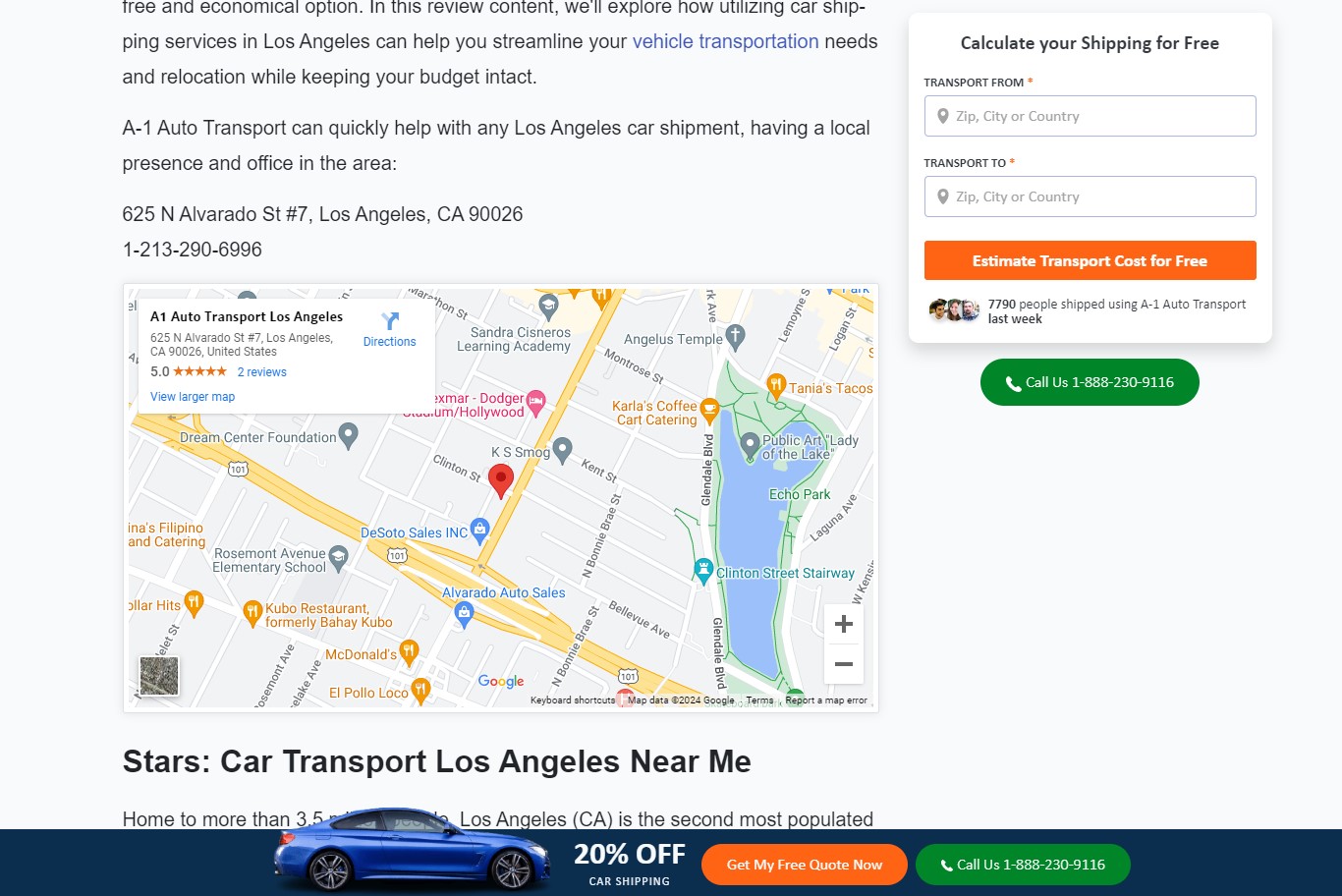Click the red A1 Auto Transport map pin
1342x896 pixels.
[501, 481]
